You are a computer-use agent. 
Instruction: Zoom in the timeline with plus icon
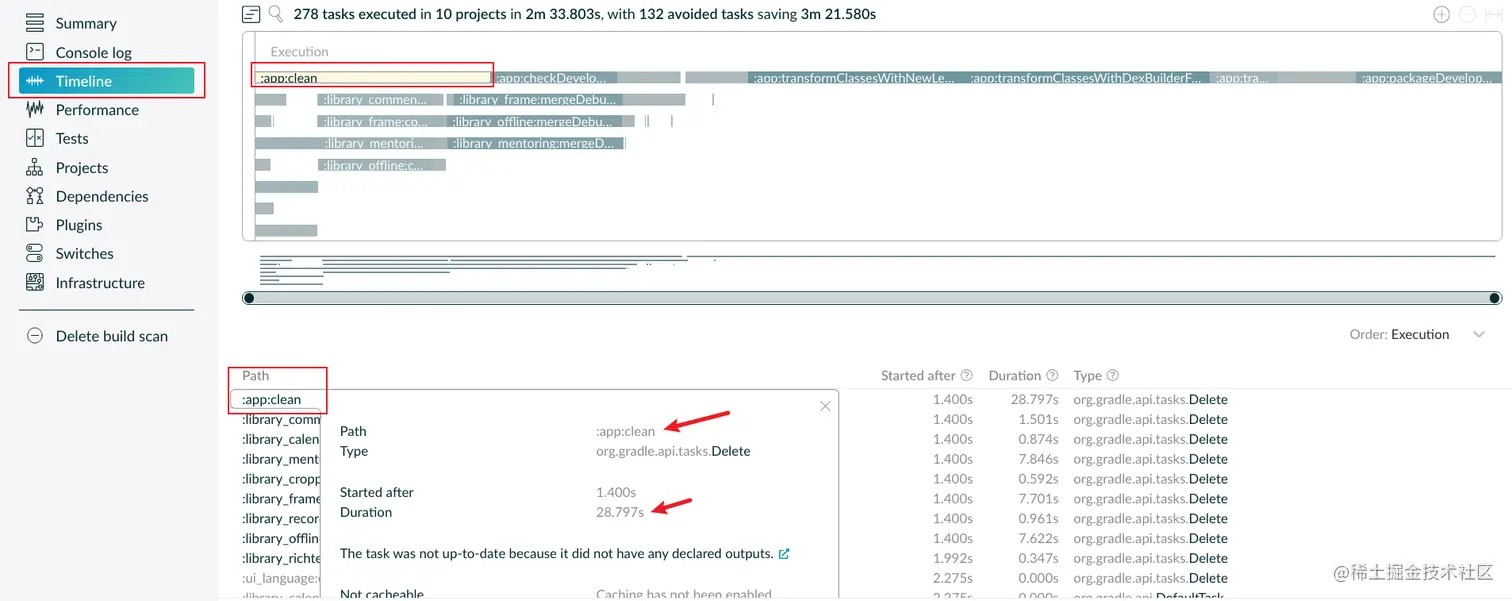click(x=1441, y=14)
